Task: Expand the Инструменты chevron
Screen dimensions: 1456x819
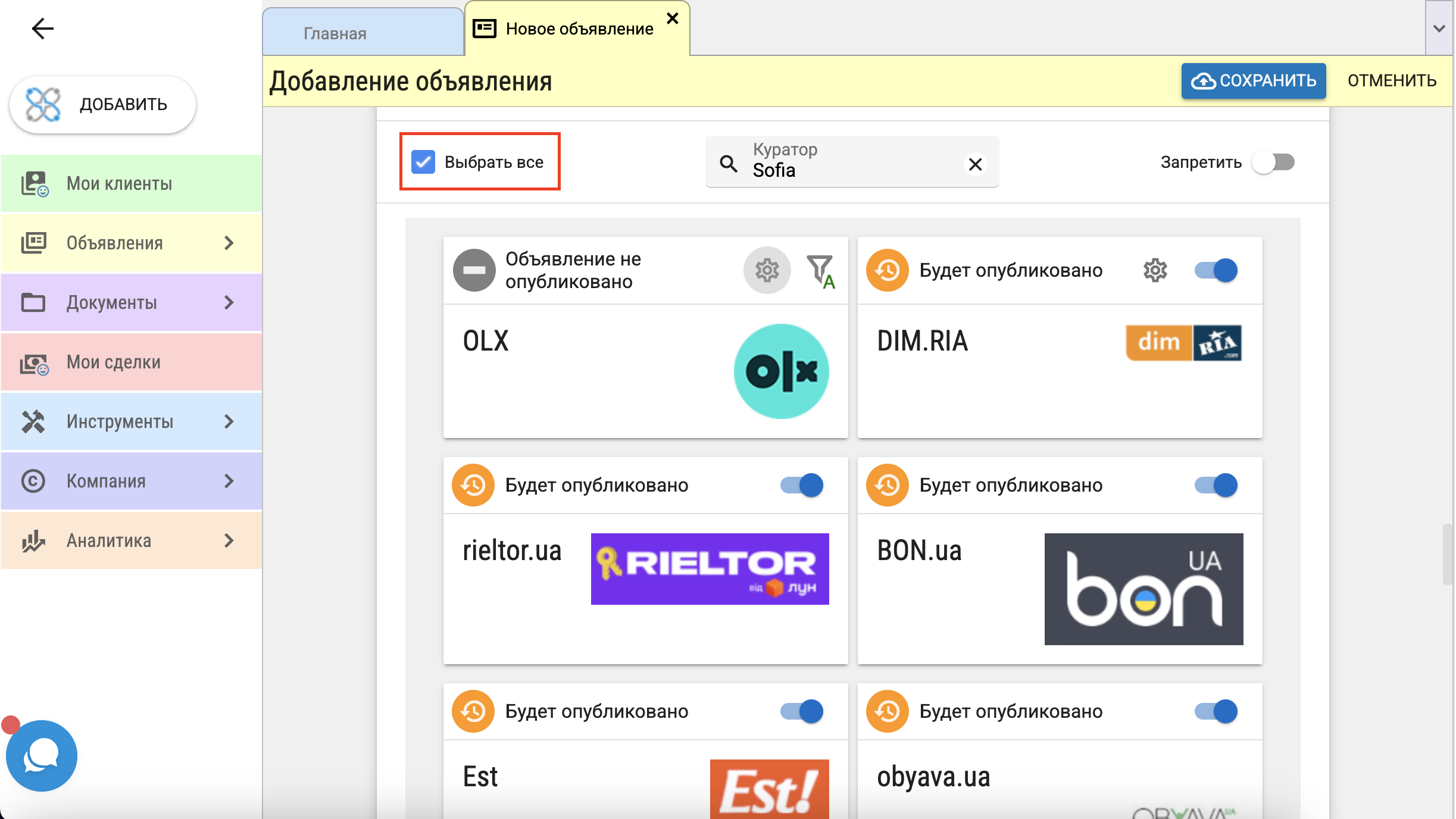Action: 229,421
